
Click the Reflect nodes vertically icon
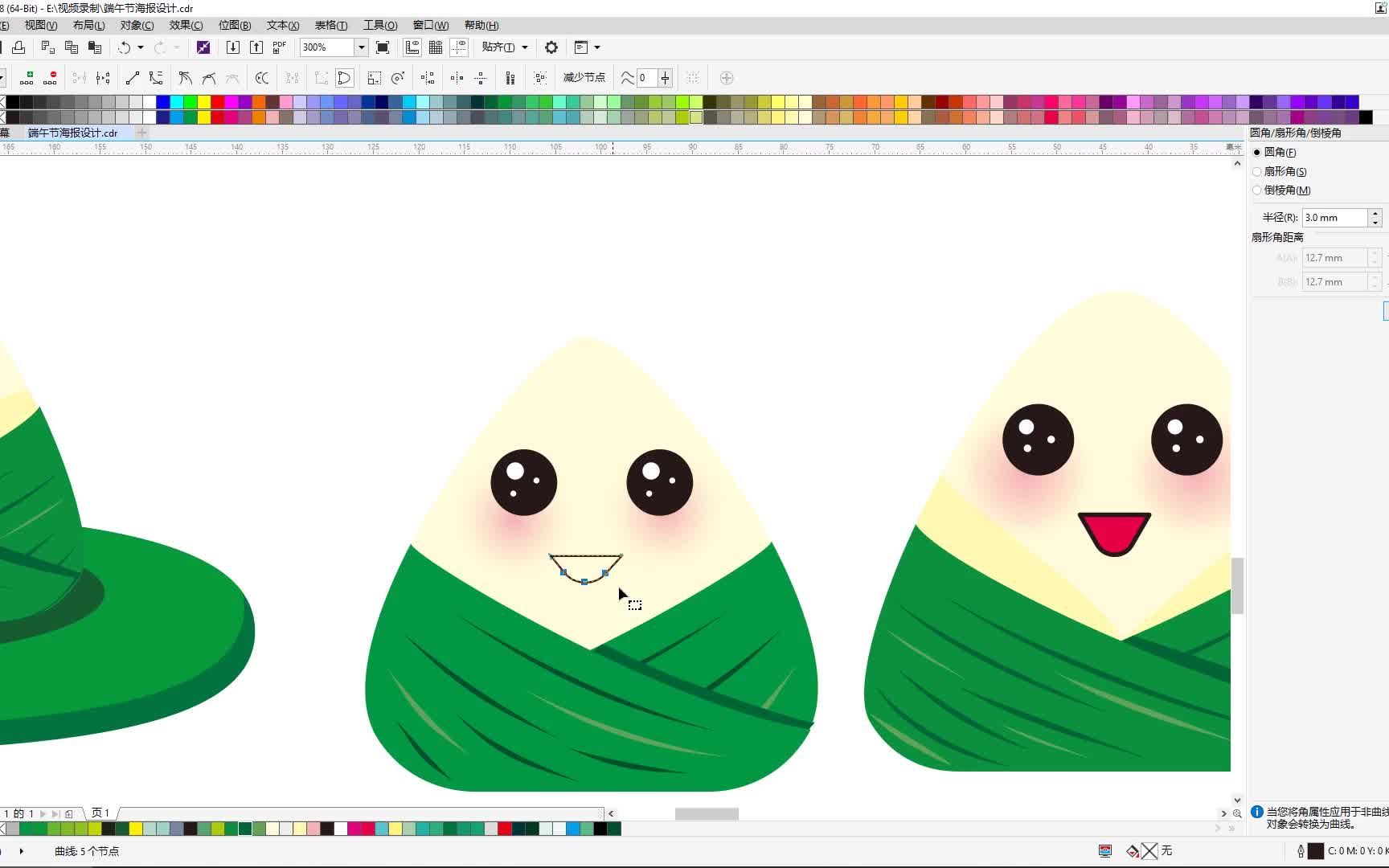(x=480, y=78)
